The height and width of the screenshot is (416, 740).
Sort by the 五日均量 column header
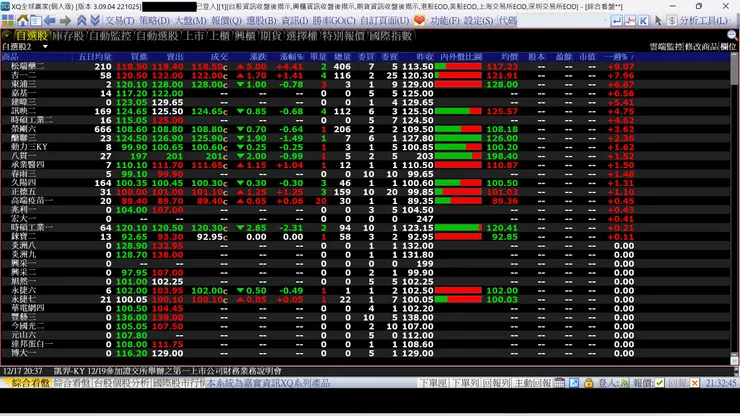click(95, 57)
